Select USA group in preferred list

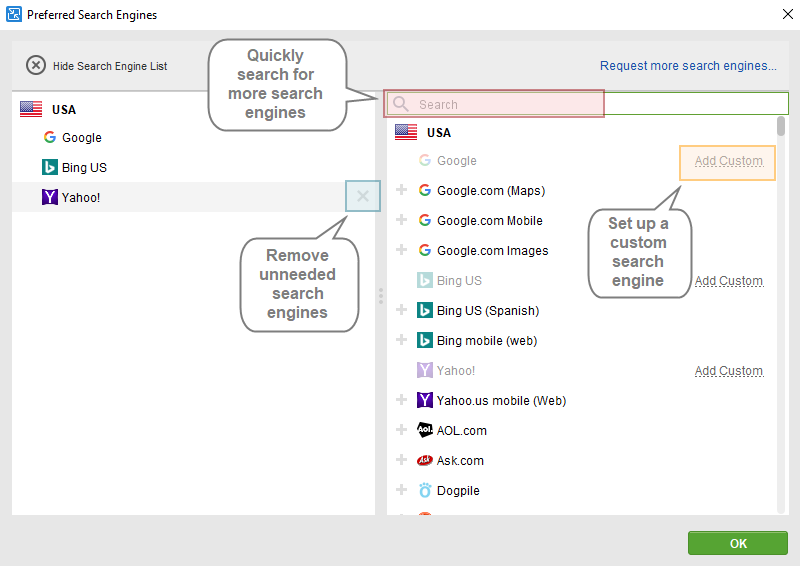click(x=64, y=110)
